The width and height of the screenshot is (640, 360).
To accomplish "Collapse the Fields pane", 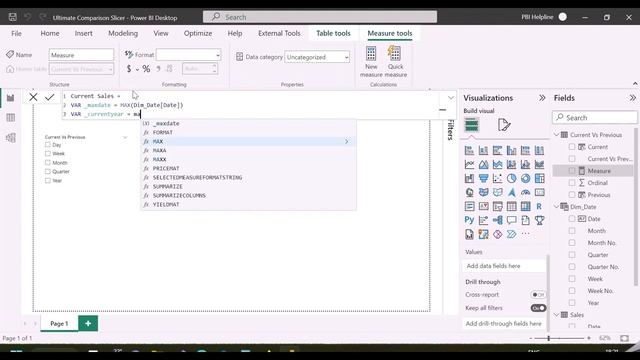I will coord(632,98).
